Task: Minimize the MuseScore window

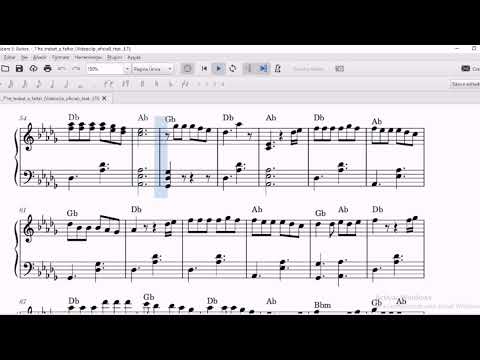Action: point(458,49)
